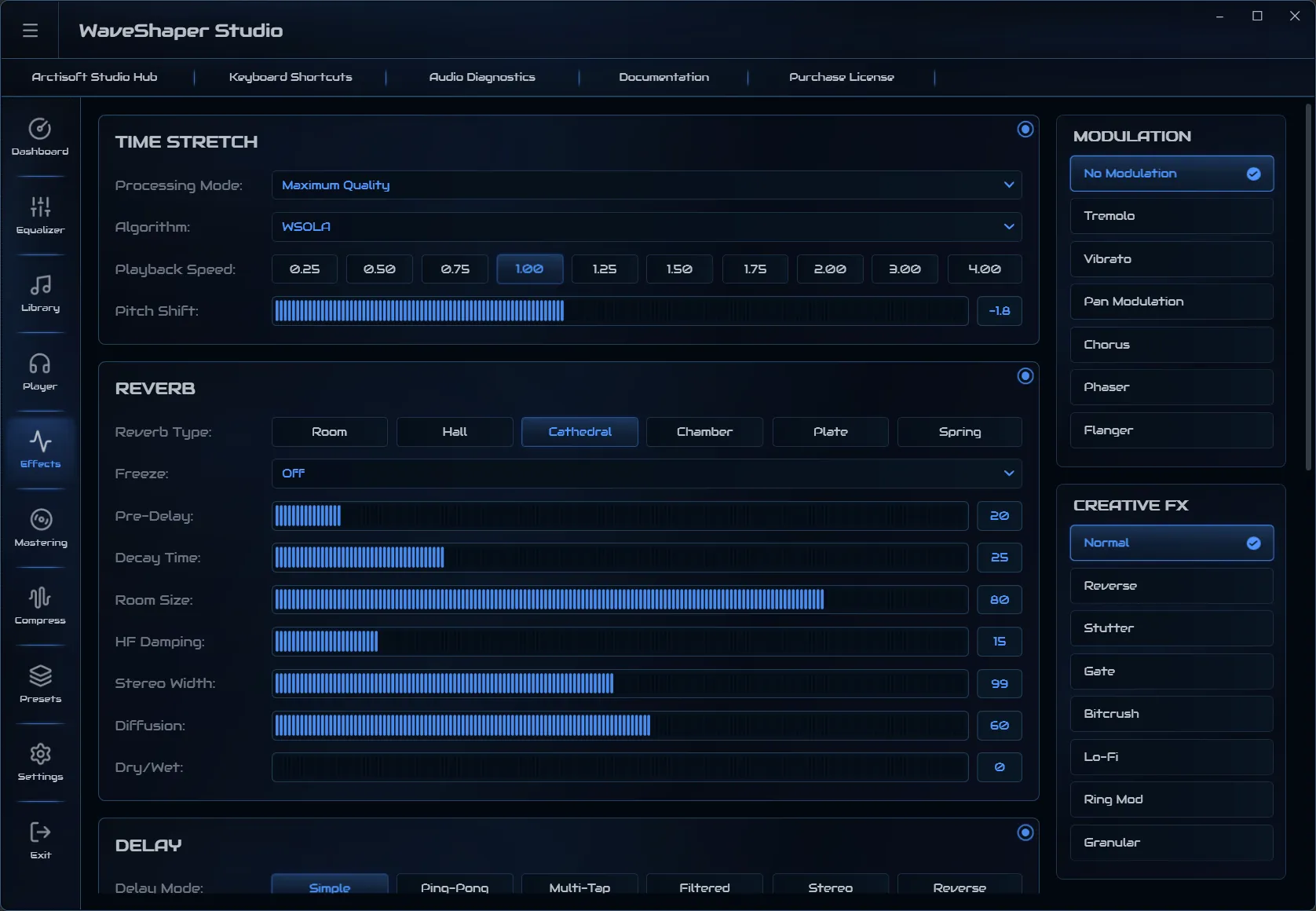Go to the Dashboard section
Image resolution: width=1316 pixels, height=911 pixels.
click(x=40, y=137)
